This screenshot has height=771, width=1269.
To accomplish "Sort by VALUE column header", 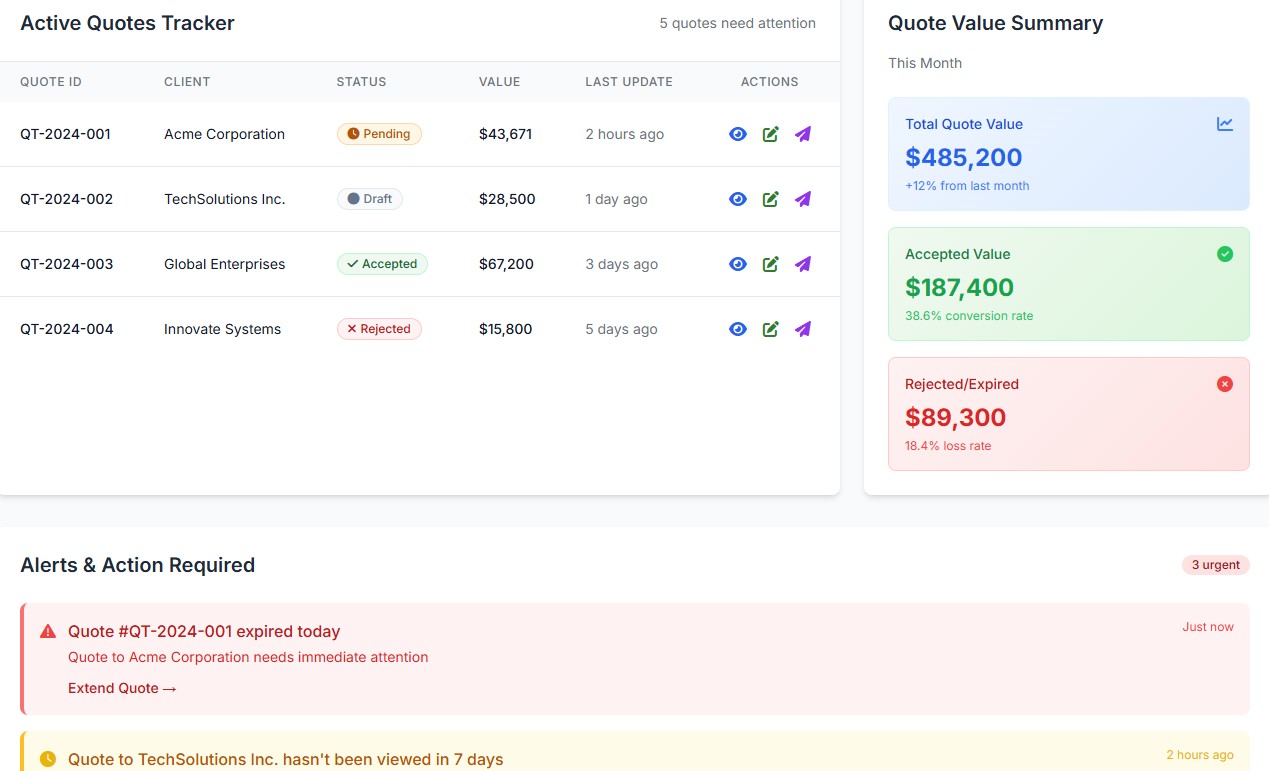I will tap(500, 82).
